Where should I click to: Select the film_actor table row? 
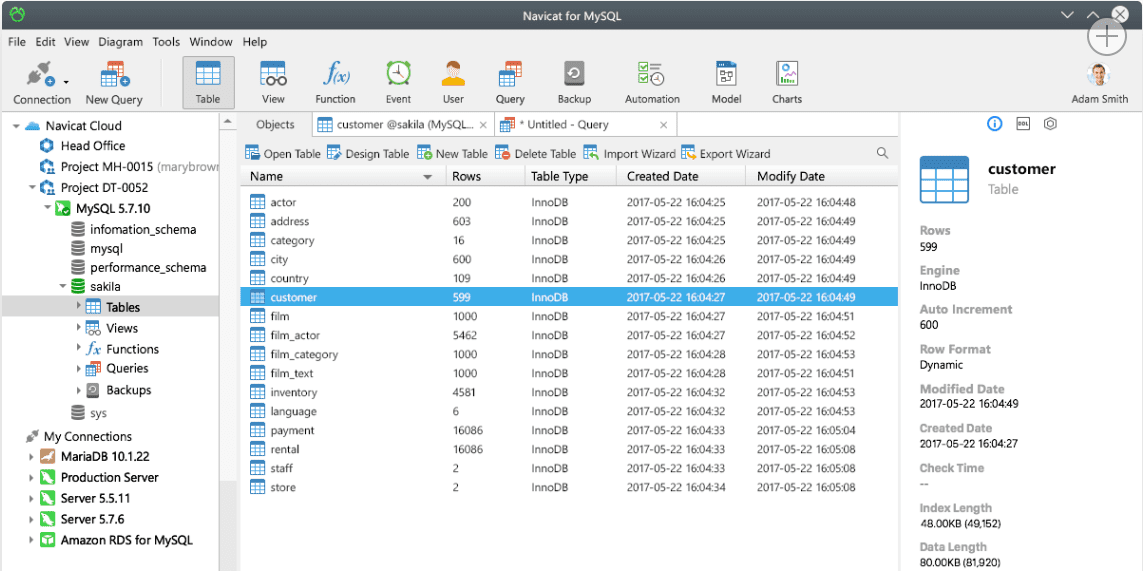569,335
